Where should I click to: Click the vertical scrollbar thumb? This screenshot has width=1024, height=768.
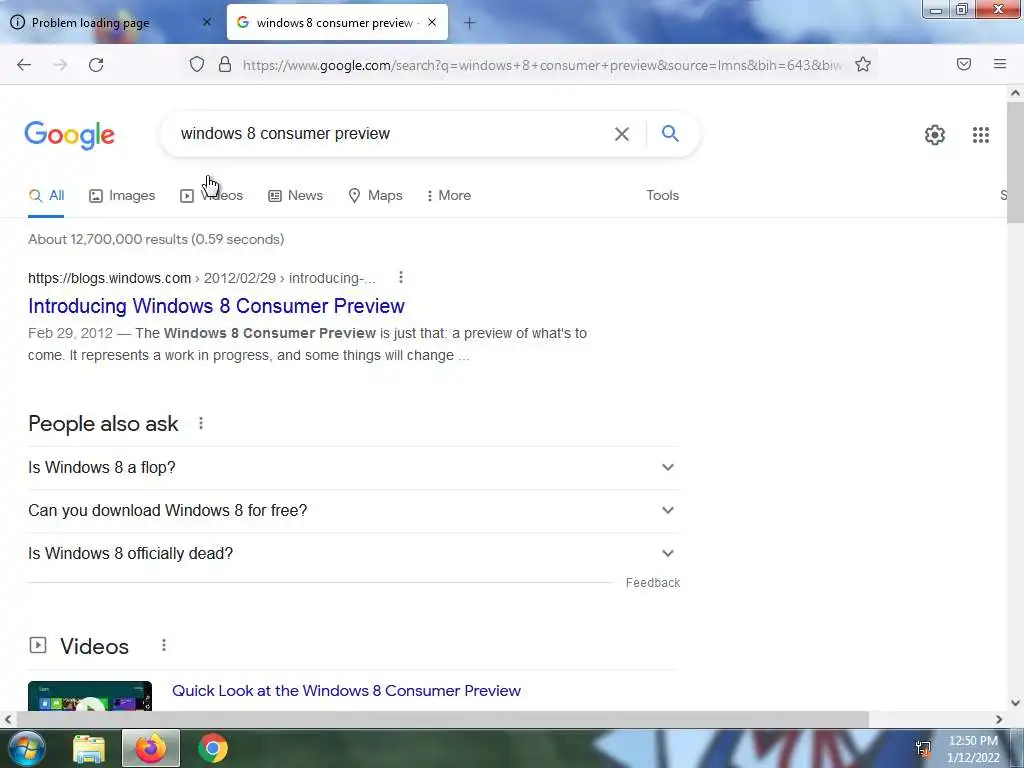click(1015, 161)
